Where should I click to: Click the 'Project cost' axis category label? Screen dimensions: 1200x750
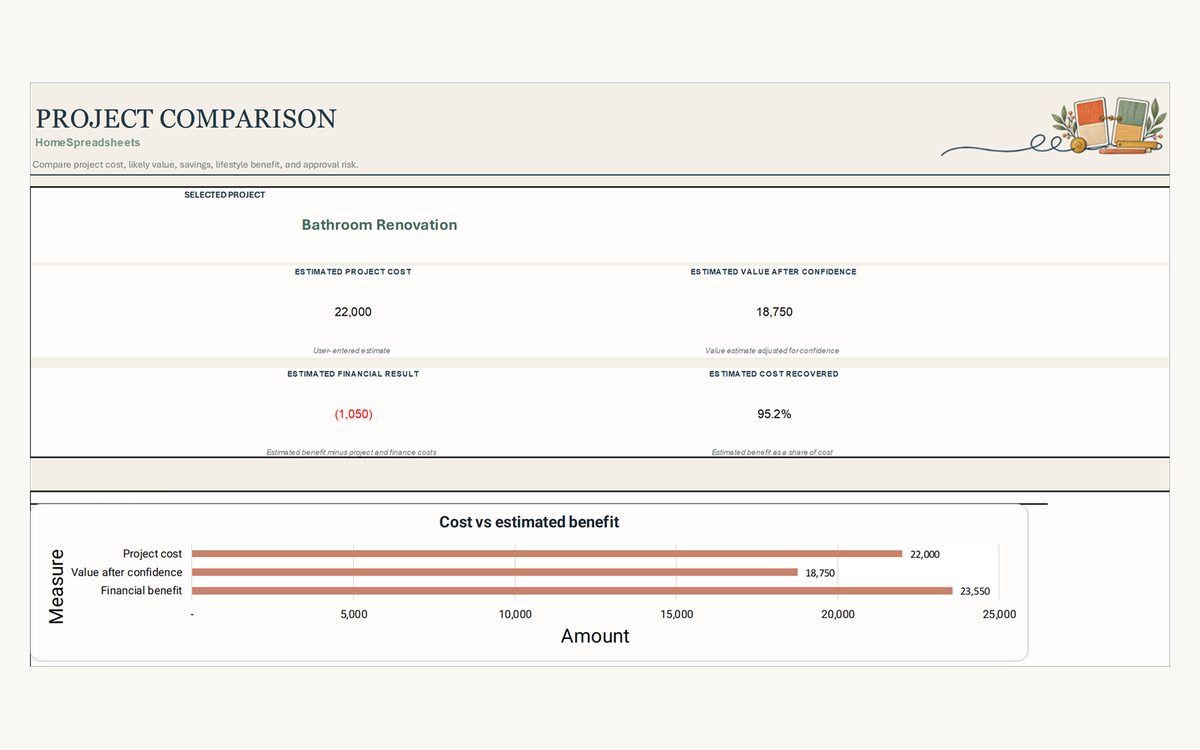(x=152, y=554)
